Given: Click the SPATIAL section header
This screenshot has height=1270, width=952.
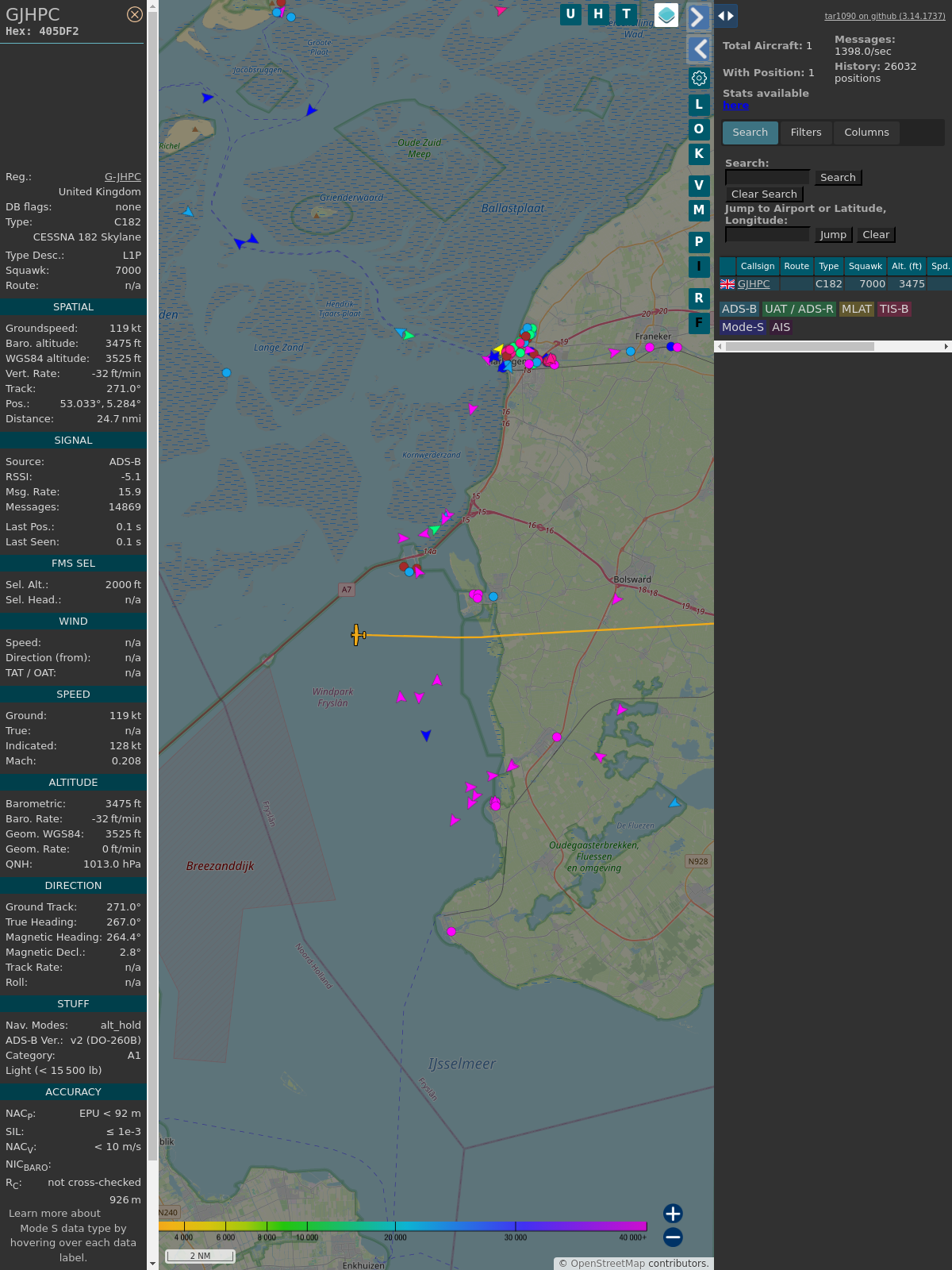Looking at the screenshot, I should (x=73, y=307).
